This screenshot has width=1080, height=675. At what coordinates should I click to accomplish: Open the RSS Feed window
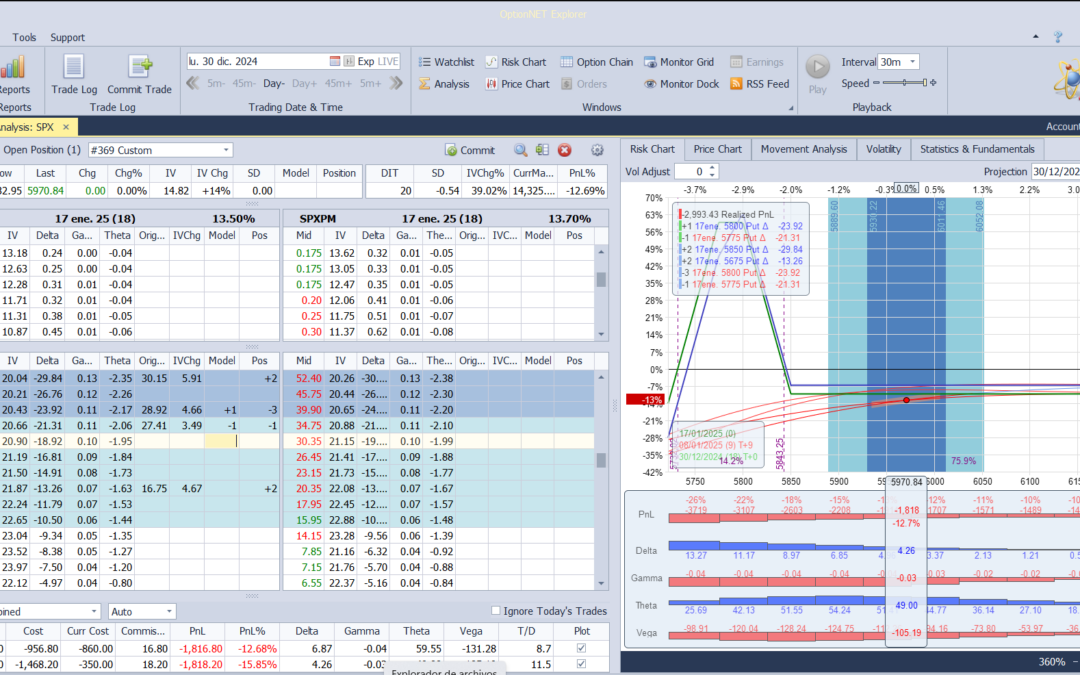point(759,84)
